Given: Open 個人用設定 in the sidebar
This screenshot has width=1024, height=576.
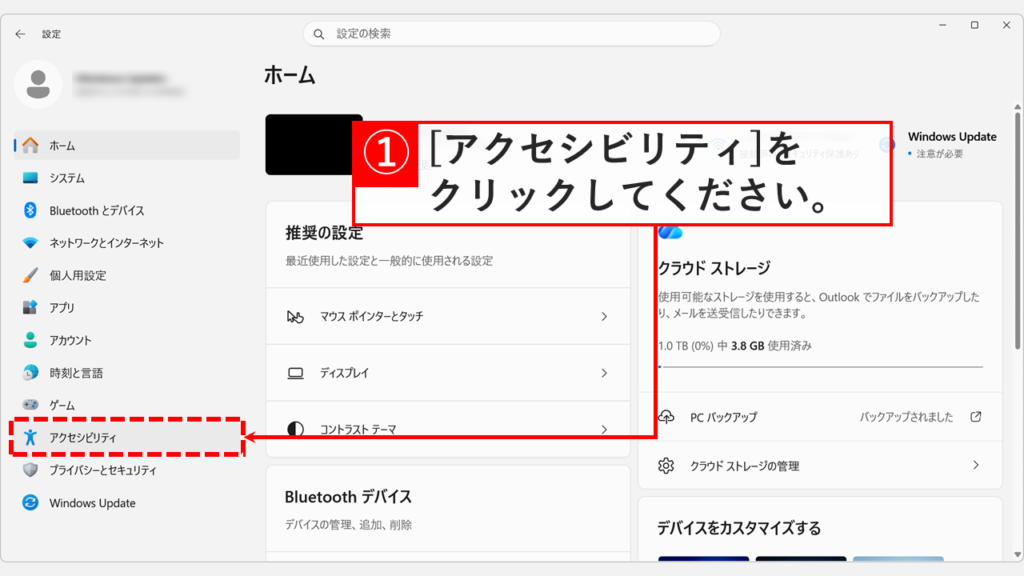Looking at the screenshot, I should (x=127, y=275).
